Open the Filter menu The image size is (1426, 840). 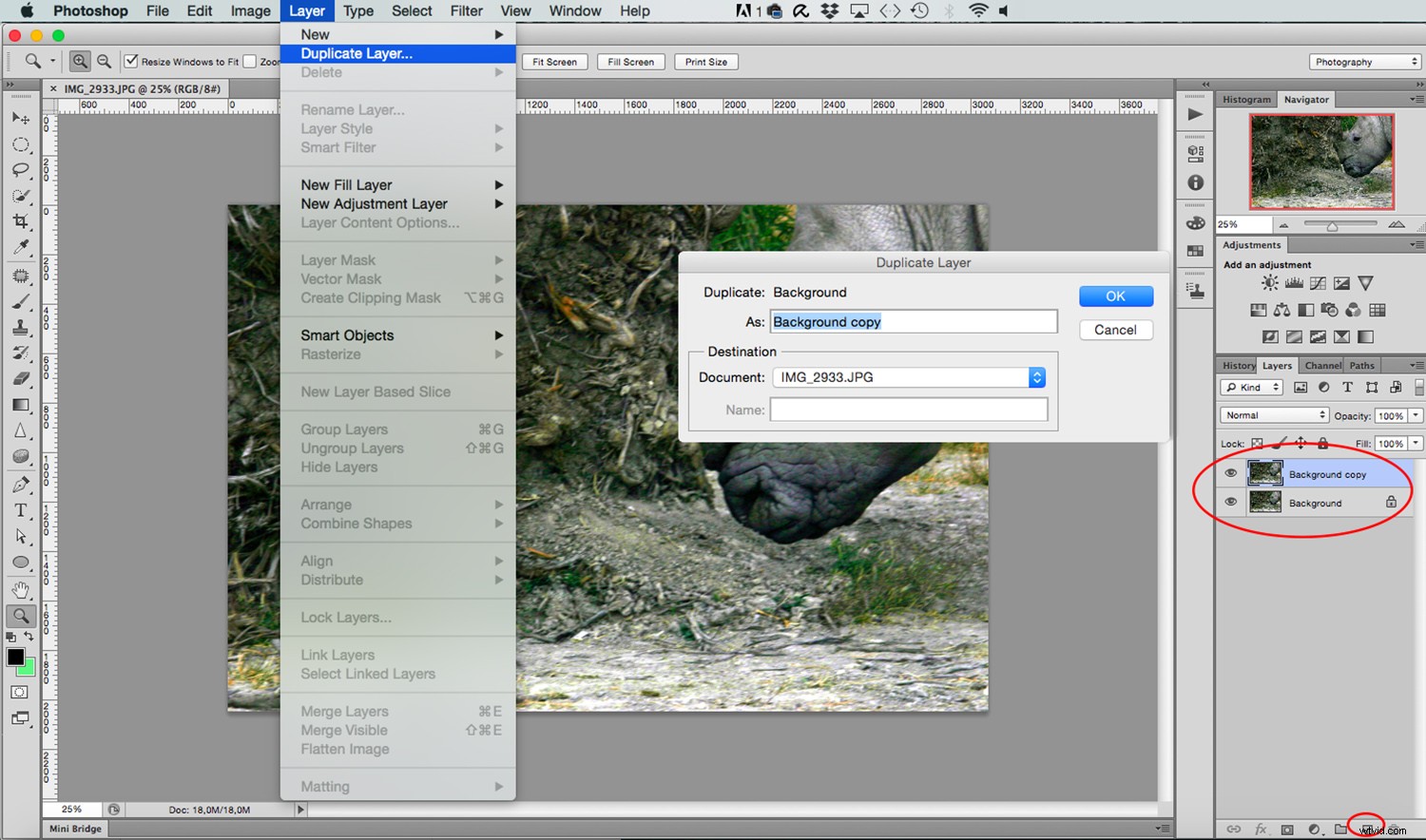click(466, 10)
